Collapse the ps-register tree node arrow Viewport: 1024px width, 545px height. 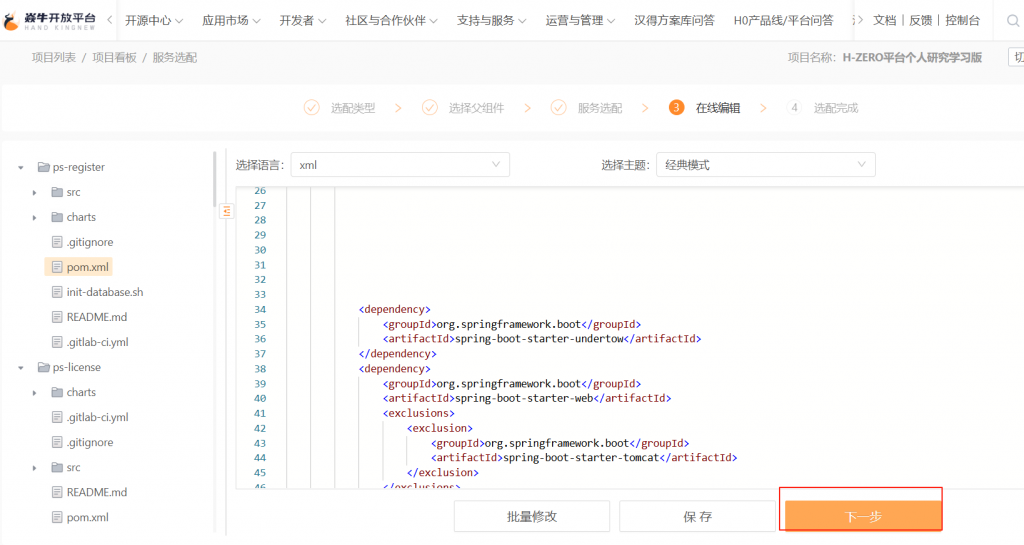[20, 167]
